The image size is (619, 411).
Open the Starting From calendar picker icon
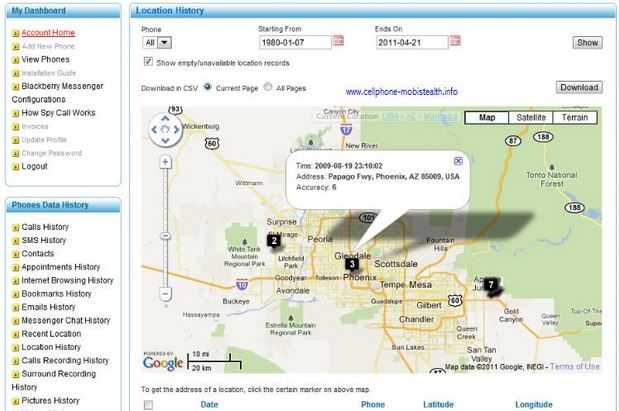338,40
